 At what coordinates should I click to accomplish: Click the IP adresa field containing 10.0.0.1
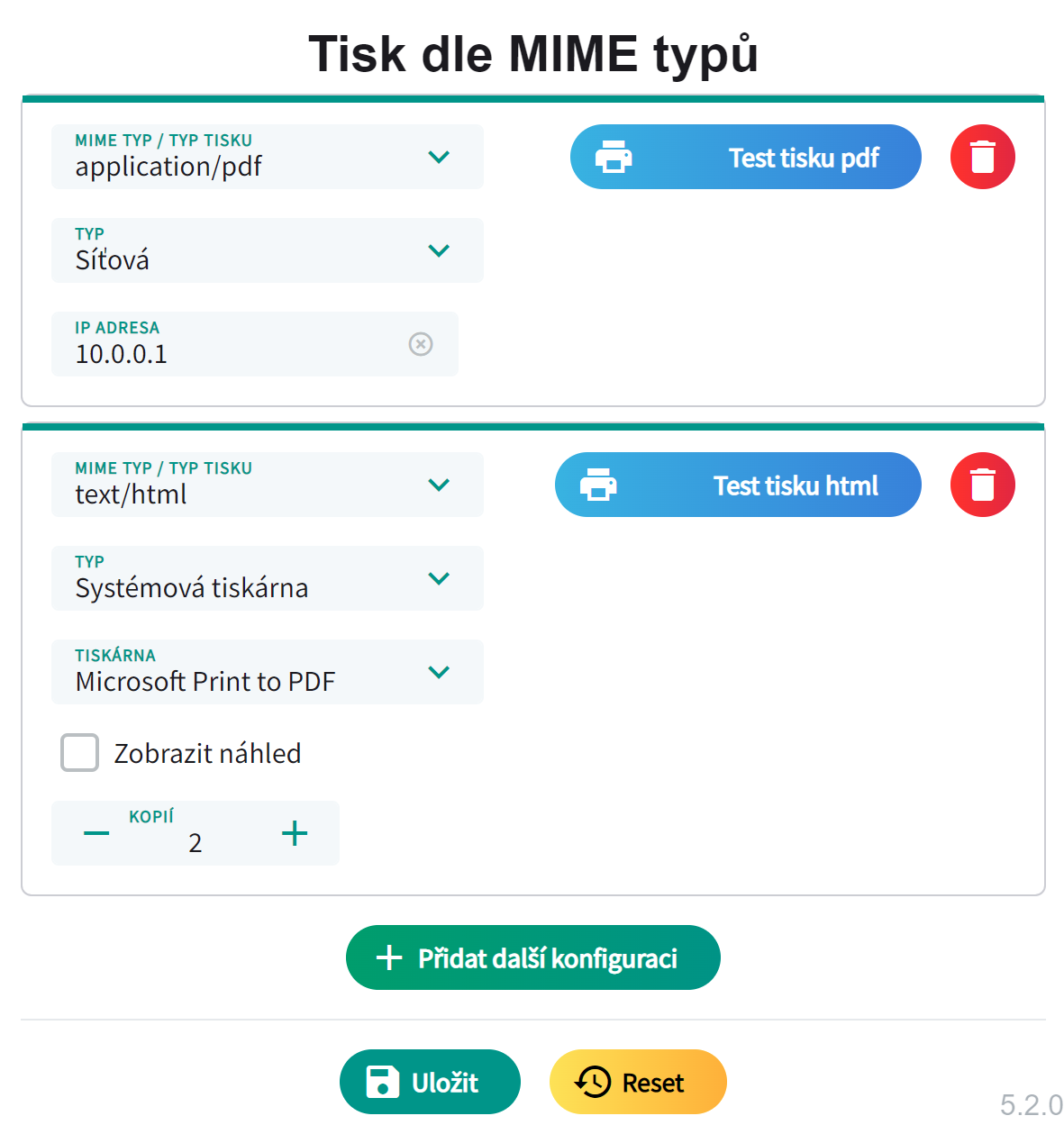point(225,353)
